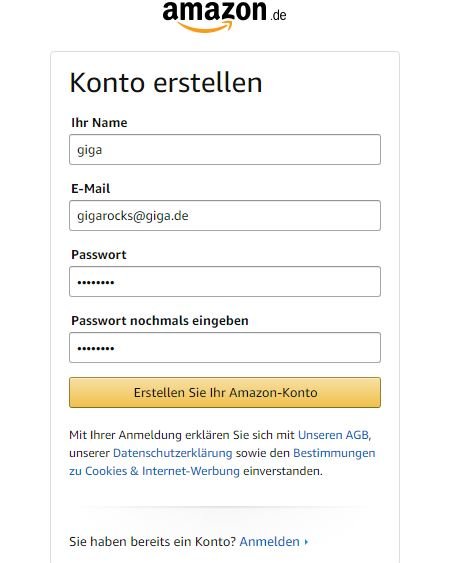475x563 pixels.
Task: Click the small arrow beside Anmelden
Action: [306, 541]
